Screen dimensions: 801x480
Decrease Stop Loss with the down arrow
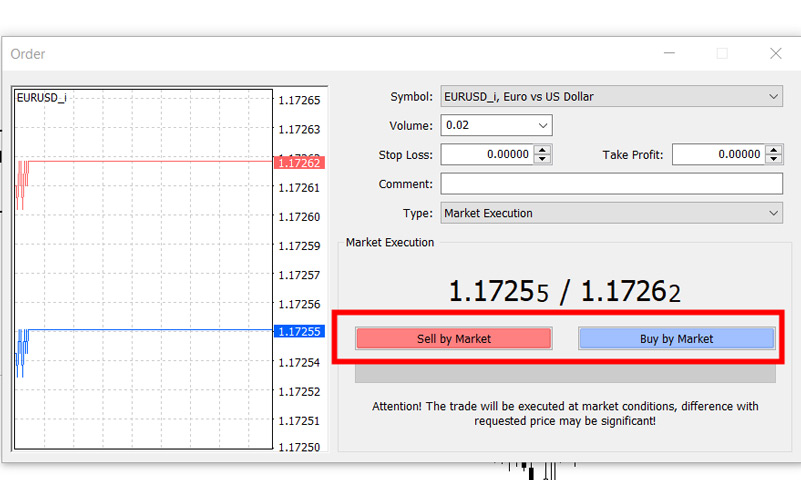coord(543,160)
